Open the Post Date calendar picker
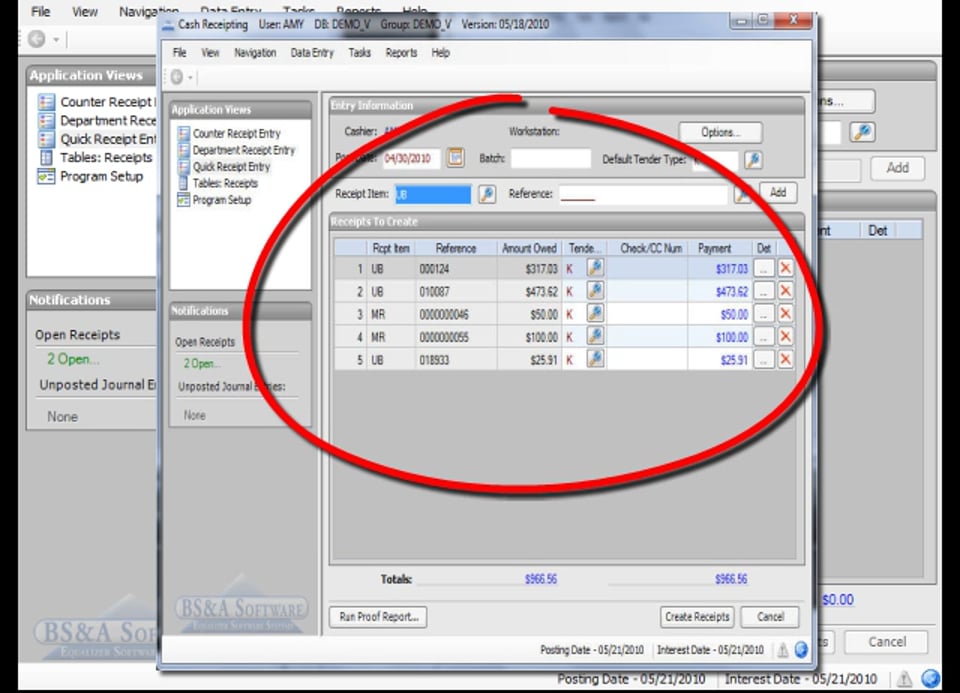The width and height of the screenshot is (960, 693). 455,158
